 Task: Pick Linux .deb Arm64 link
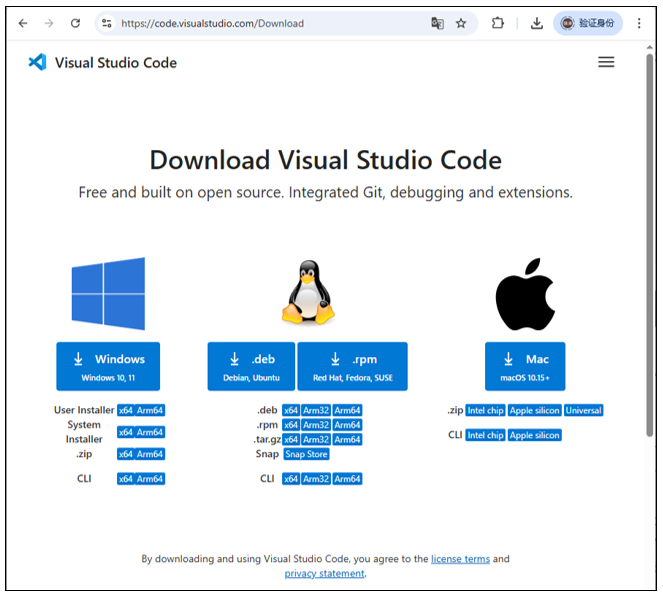(347, 410)
